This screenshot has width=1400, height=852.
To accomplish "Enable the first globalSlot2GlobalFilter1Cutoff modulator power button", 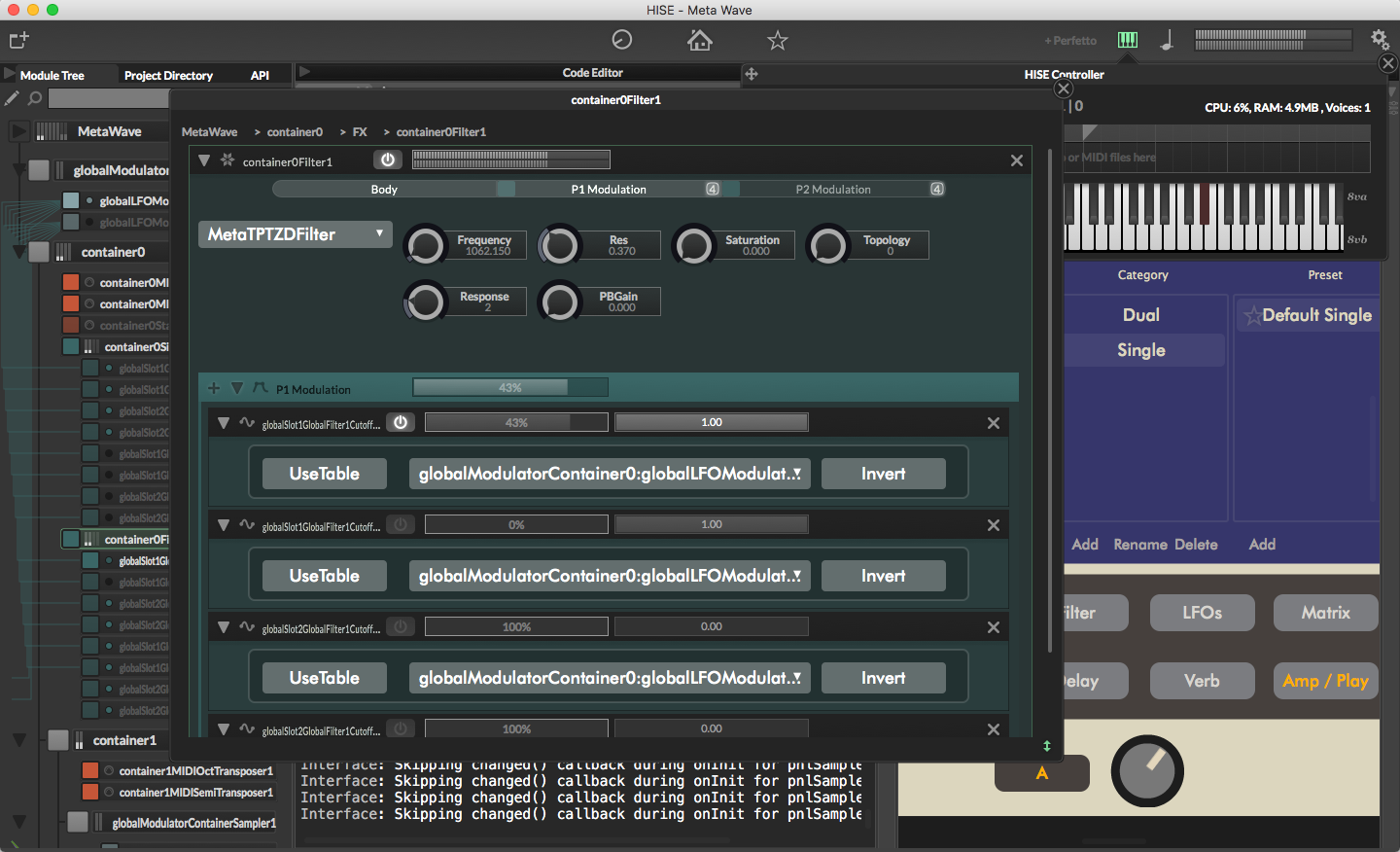I will pos(401,626).
